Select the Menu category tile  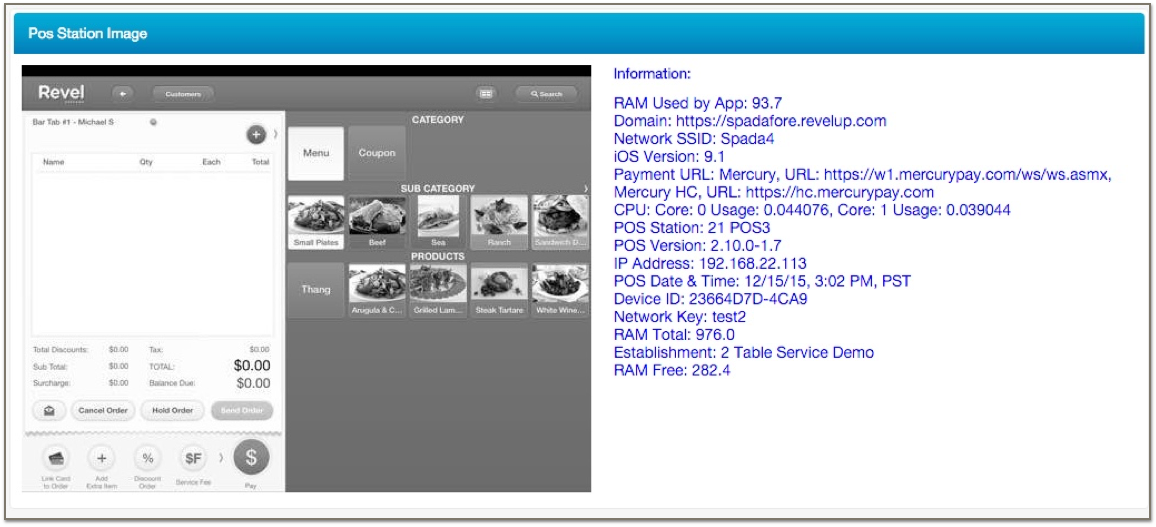pos(316,153)
